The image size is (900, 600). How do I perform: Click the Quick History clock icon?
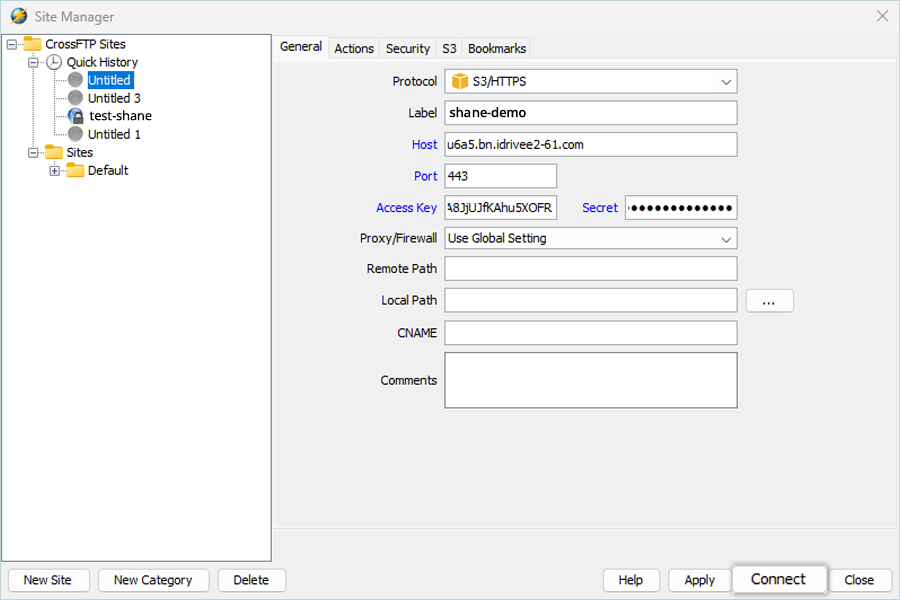point(54,62)
